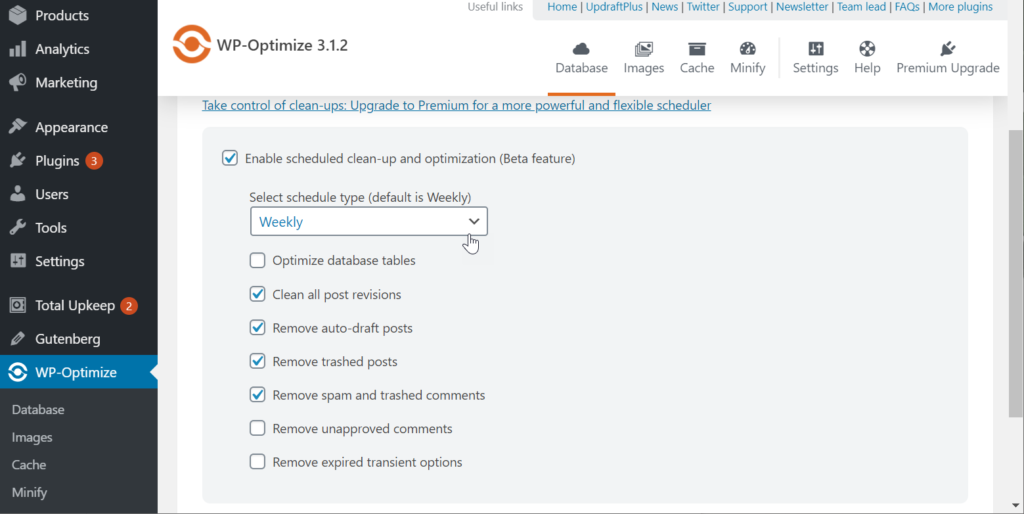Open the Cache archive box icon
The image size is (1024, 514).
(x=697, y=49)
